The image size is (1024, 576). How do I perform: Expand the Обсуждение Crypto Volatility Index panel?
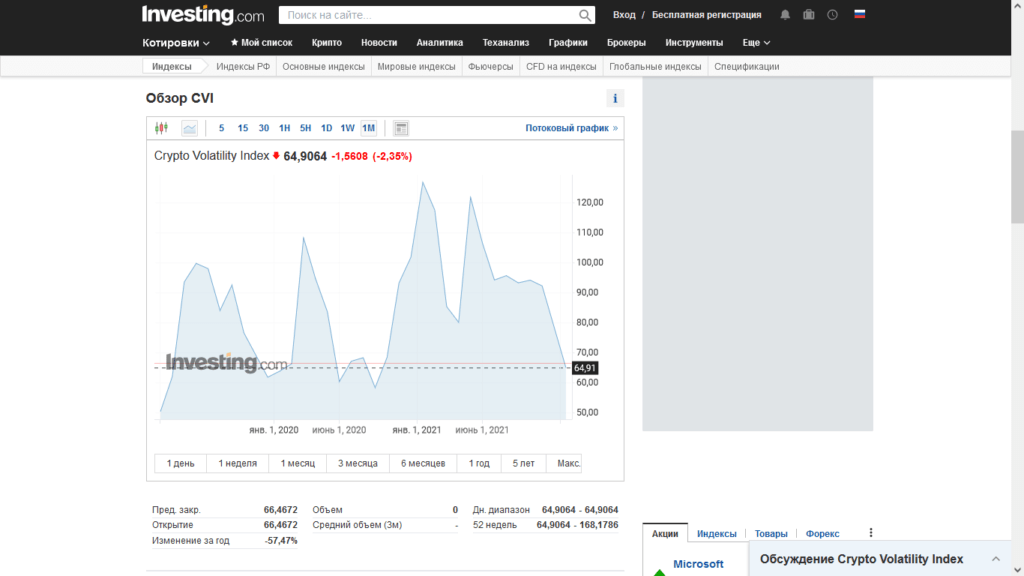pos(995,559)
